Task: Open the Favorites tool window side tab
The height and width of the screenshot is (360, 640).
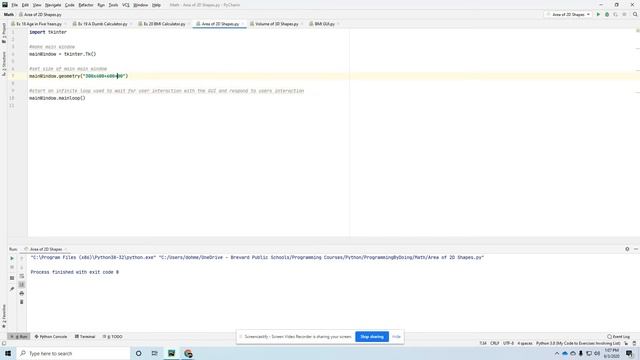Action: [4, 316]
